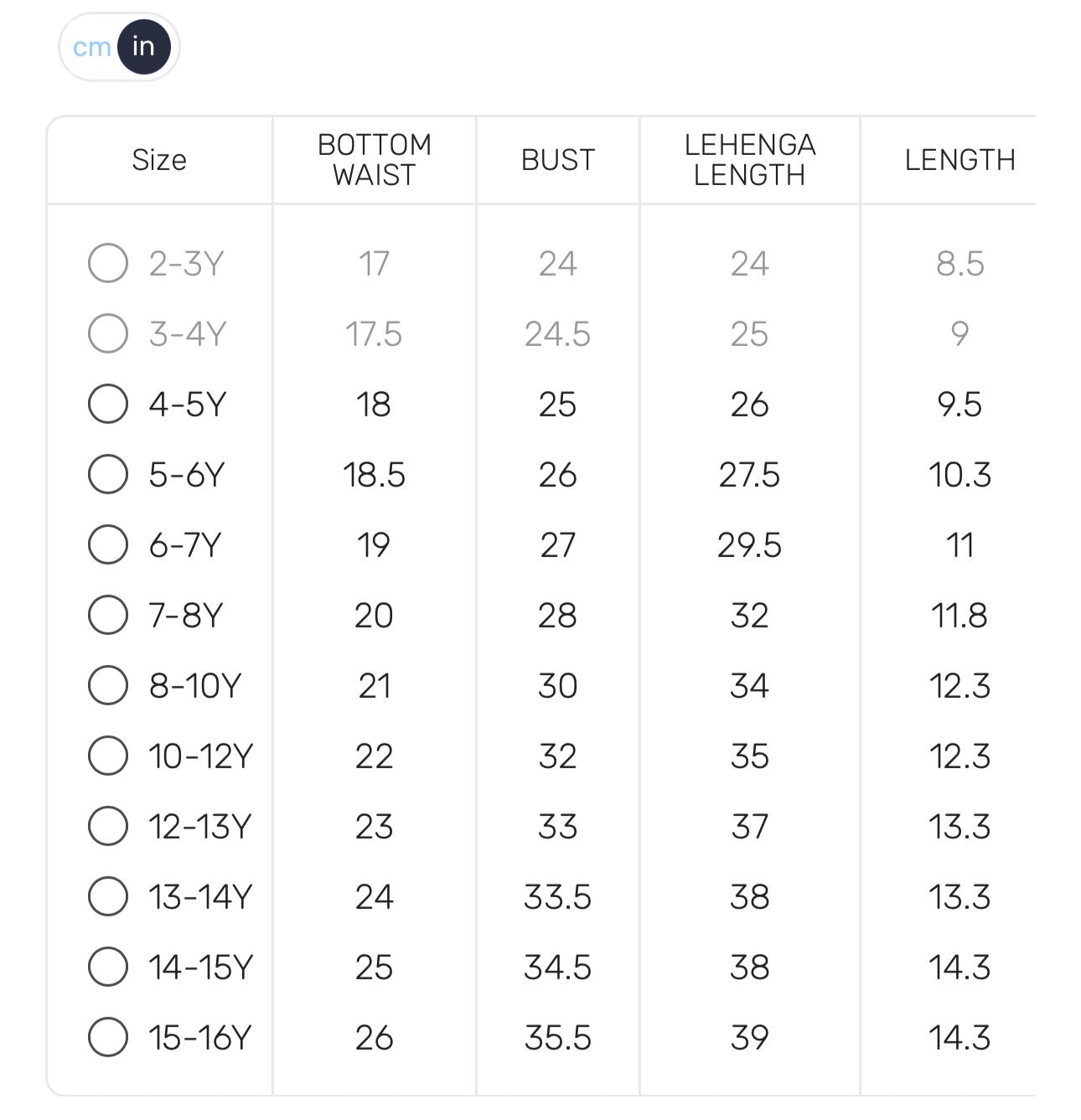Choose size 12-13Y
Image resolution: width=1081 pixels, height=1120 pixels.
click(108, 826)
